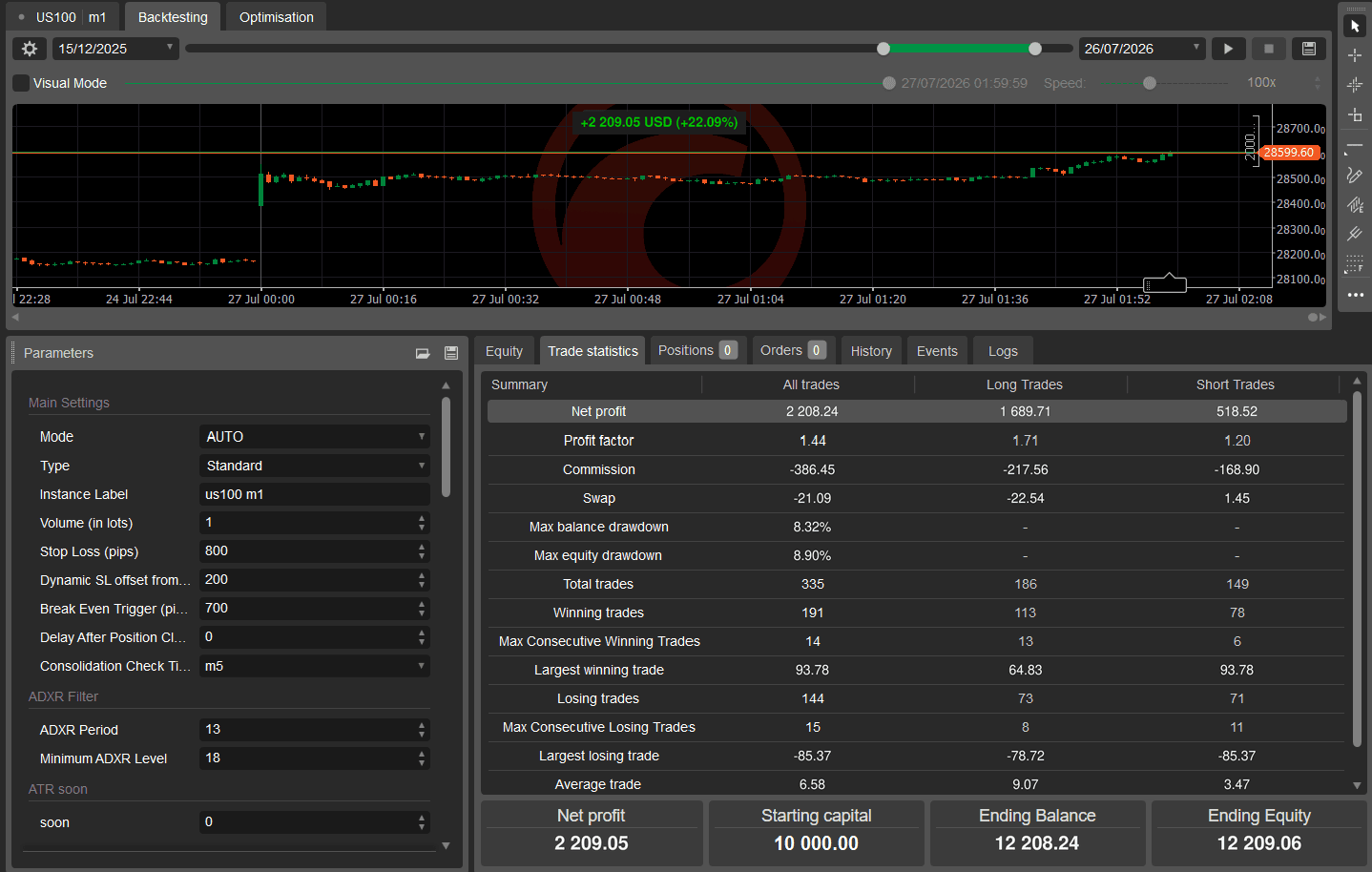Edit the Instance Label field
This screenshot has width=1372, height=872.
[x=315, y=494]
